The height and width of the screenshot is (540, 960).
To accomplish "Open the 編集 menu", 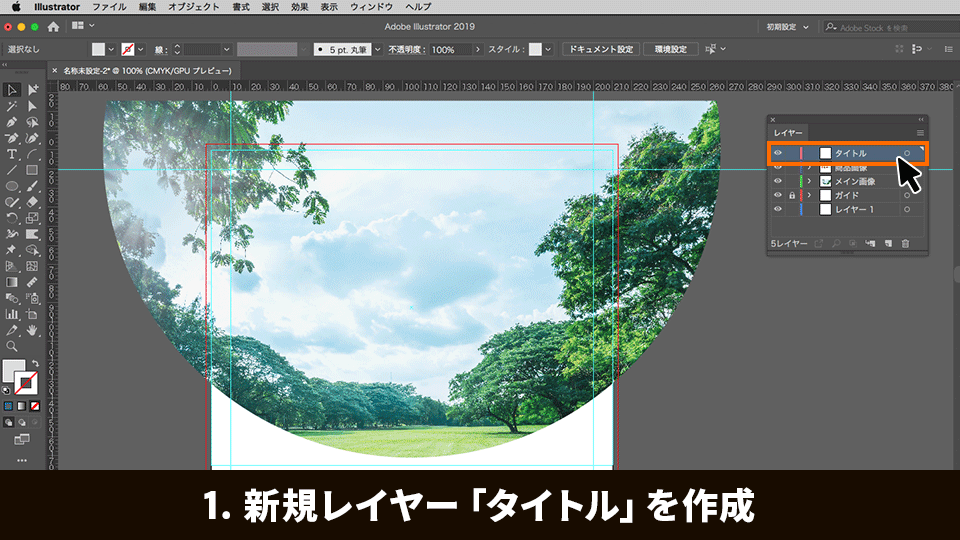I will (147, 7).
